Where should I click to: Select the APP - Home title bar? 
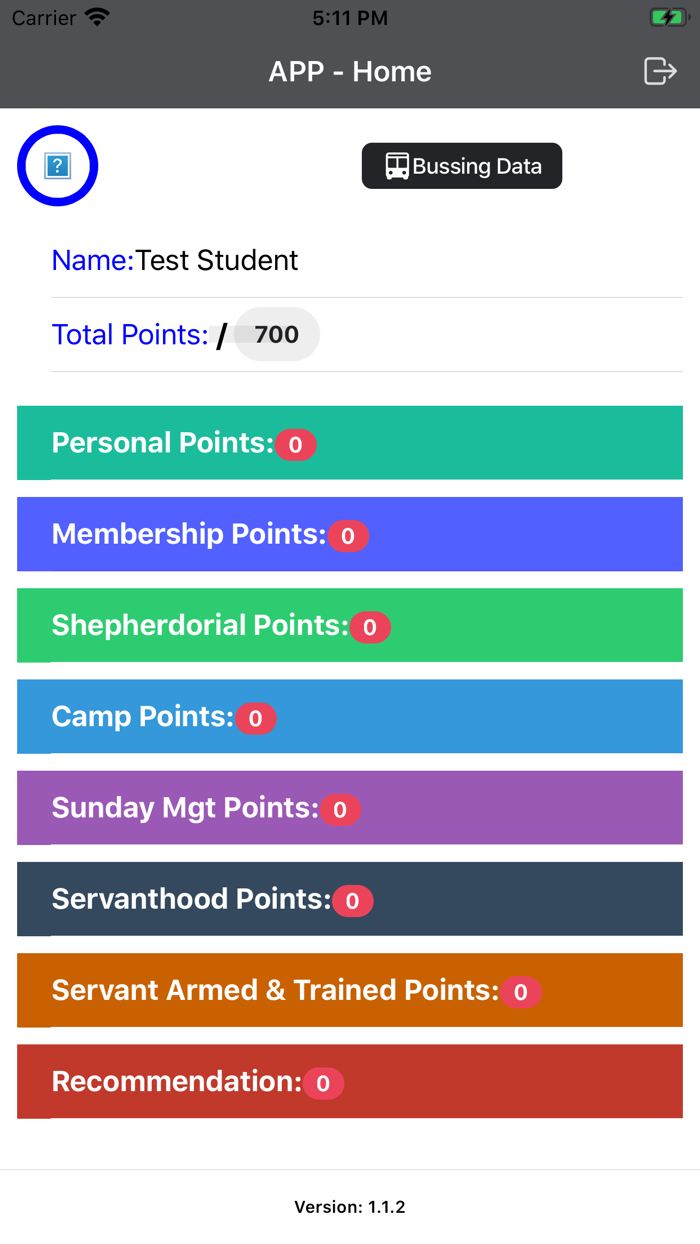tap(350, 71)
